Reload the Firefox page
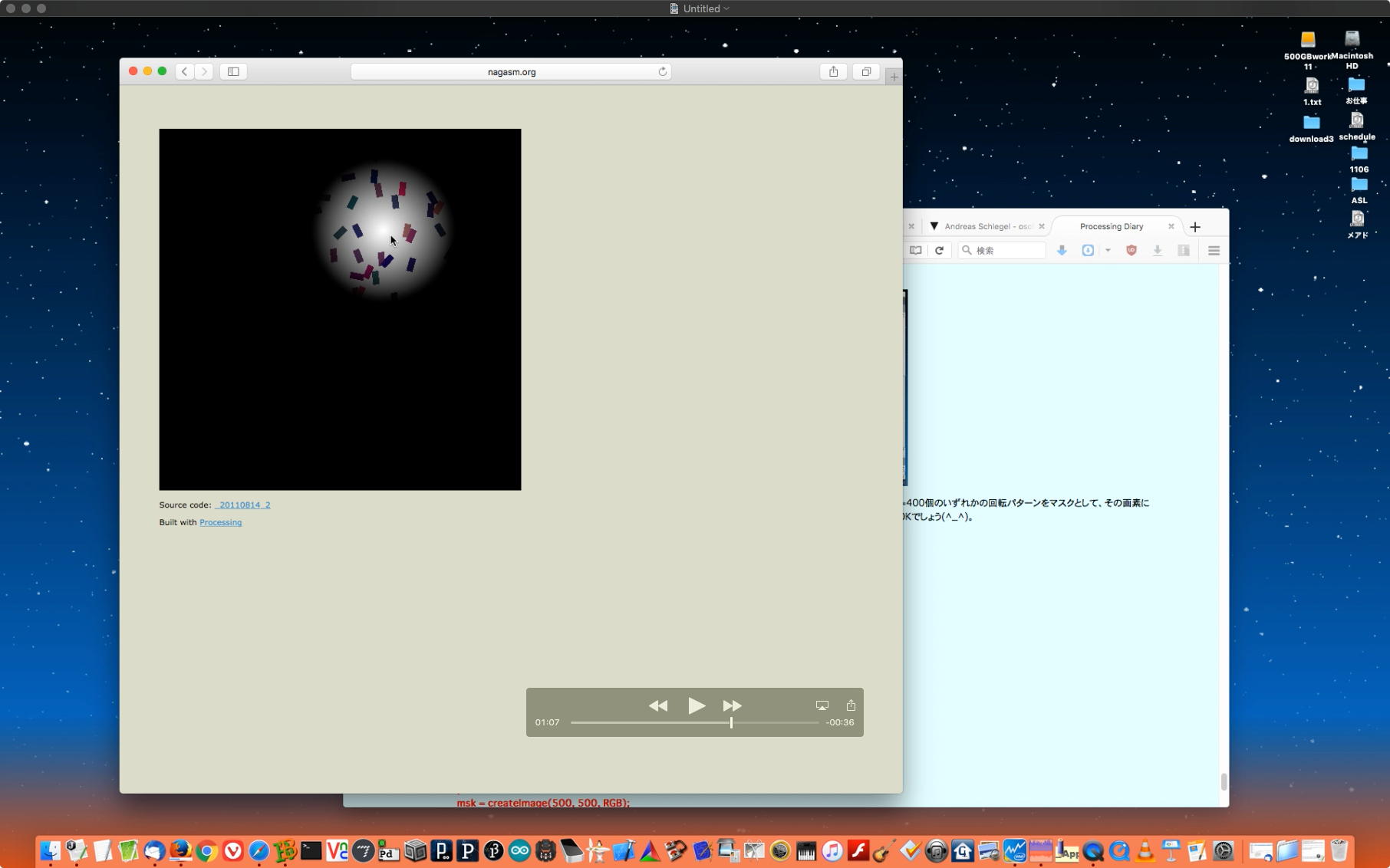 click(x=939, y=250)
